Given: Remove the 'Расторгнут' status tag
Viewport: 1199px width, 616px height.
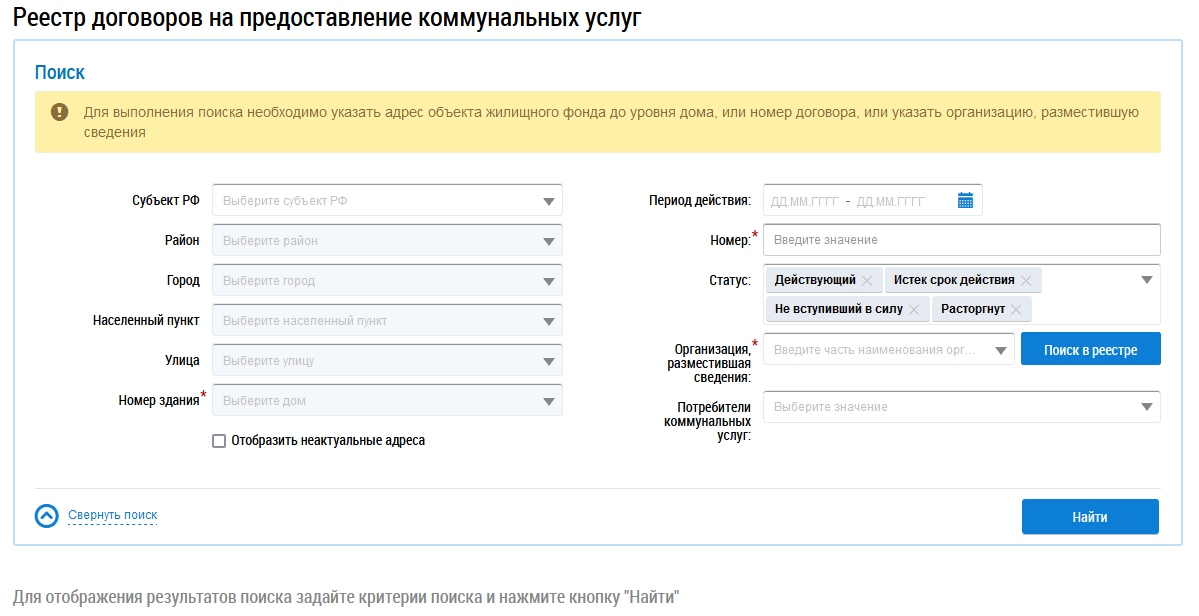Looking at the screenshot, I should 1016,309.
